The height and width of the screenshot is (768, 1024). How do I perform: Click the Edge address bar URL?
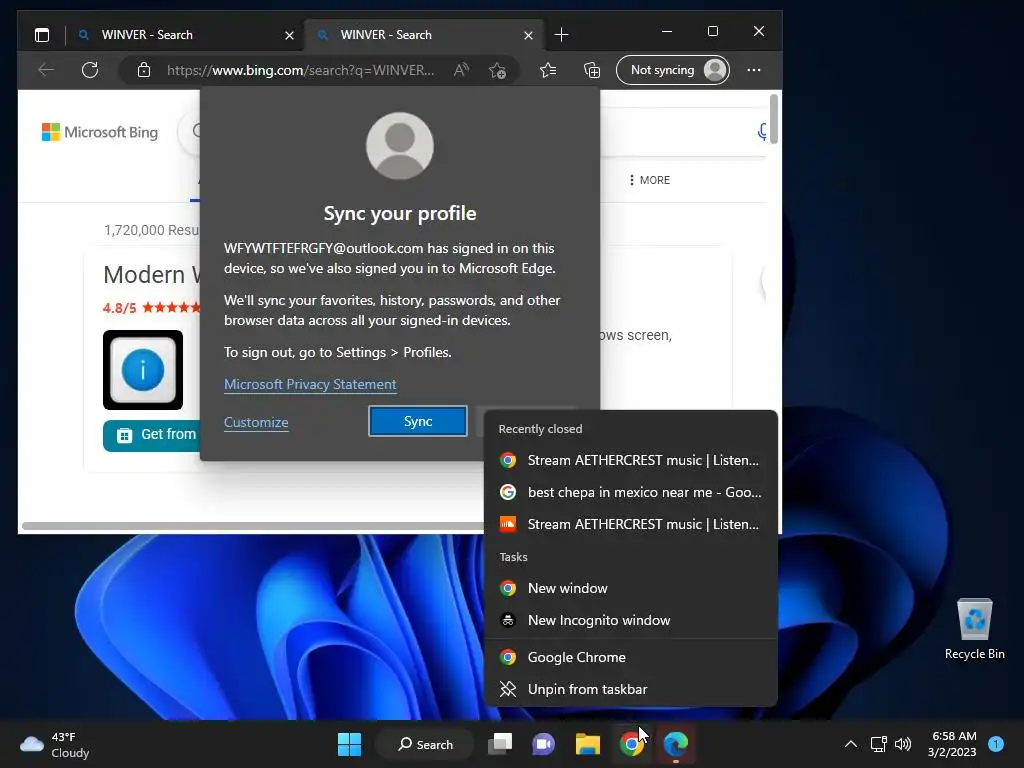[300, 70]
